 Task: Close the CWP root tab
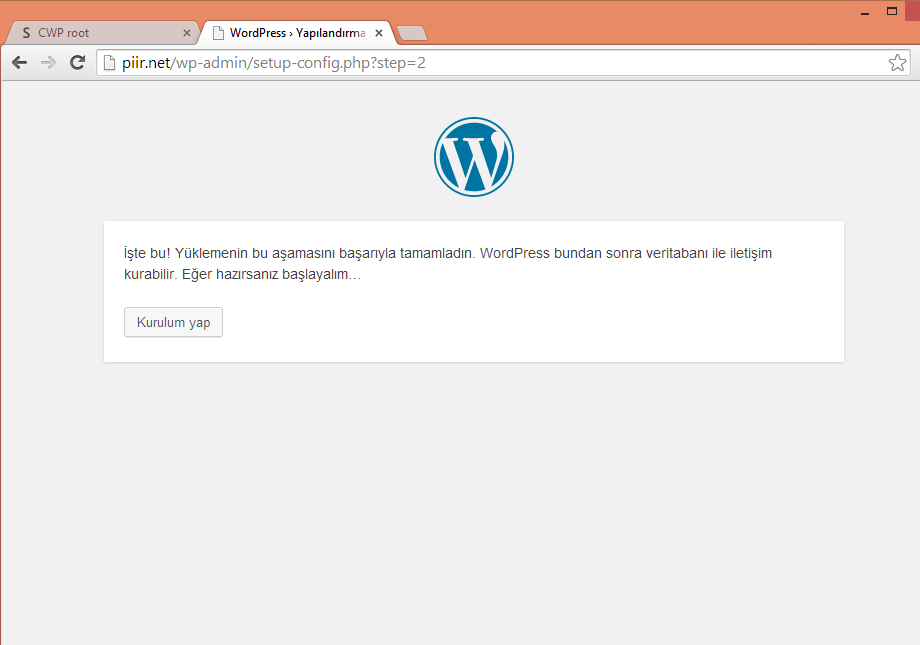[187, 33]
